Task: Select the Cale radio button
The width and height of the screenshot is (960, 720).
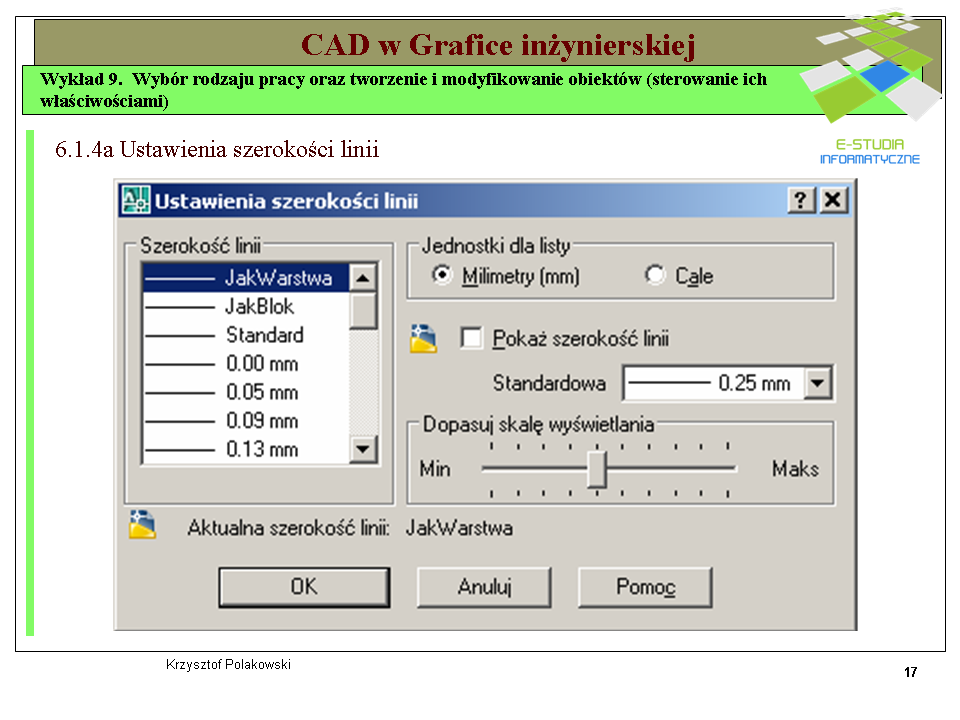Action: pyautogui.click(x=654, y=275)
